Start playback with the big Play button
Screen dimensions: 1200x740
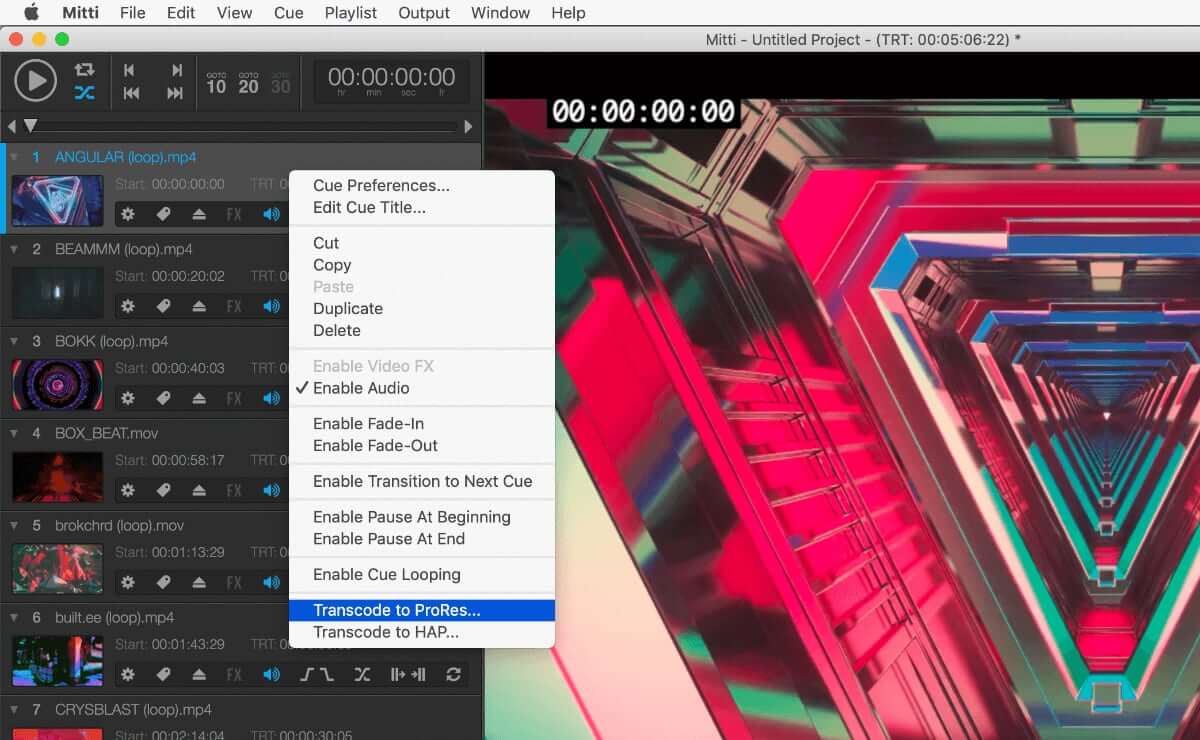35,80
